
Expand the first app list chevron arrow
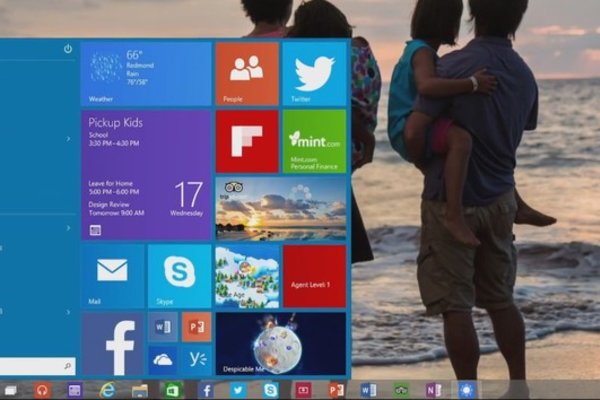click(x=68, y=139)
